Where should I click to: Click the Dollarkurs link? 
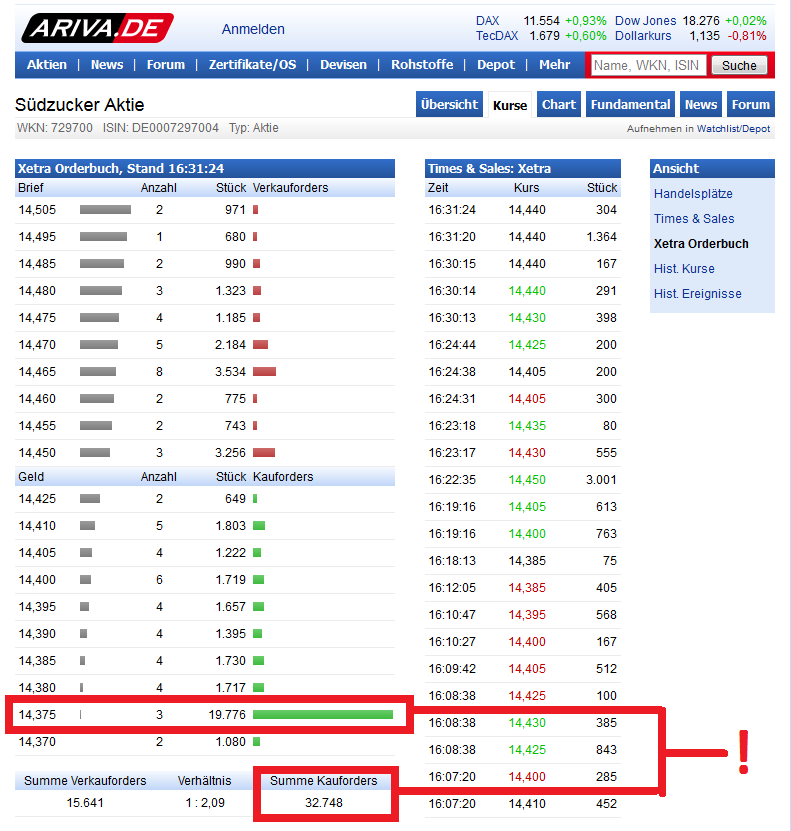pyautogui.click(x=643, y=36)
